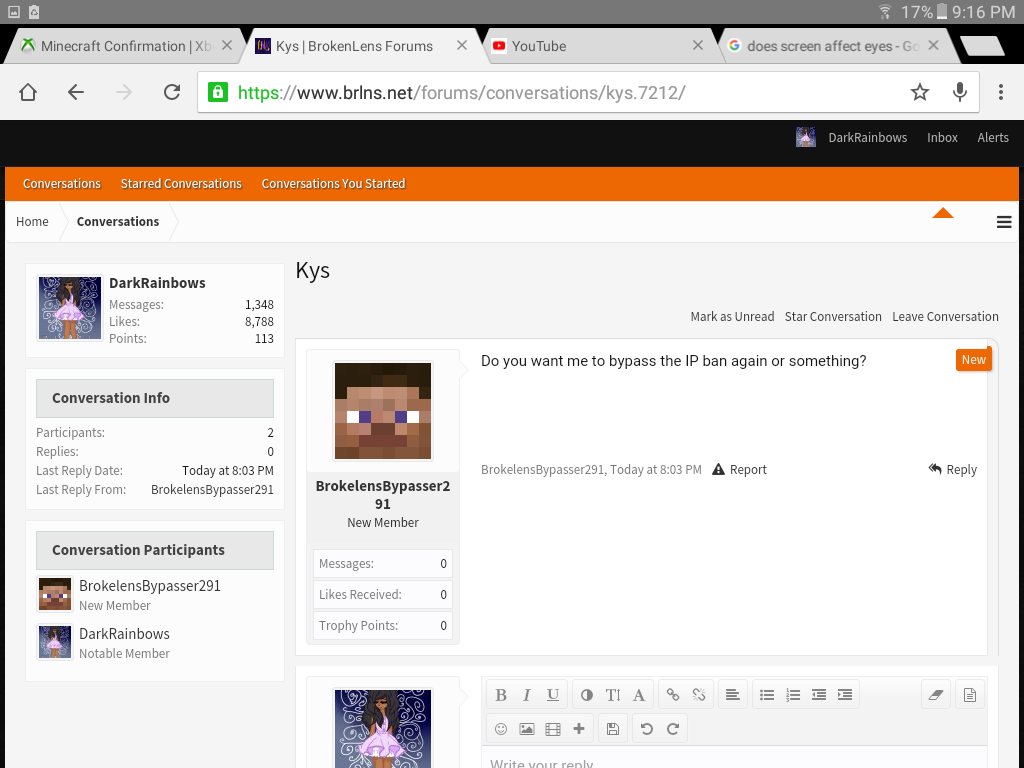
Task: Click the browser address bar URL
Action: pyautogui.click(x=461, y=93)
